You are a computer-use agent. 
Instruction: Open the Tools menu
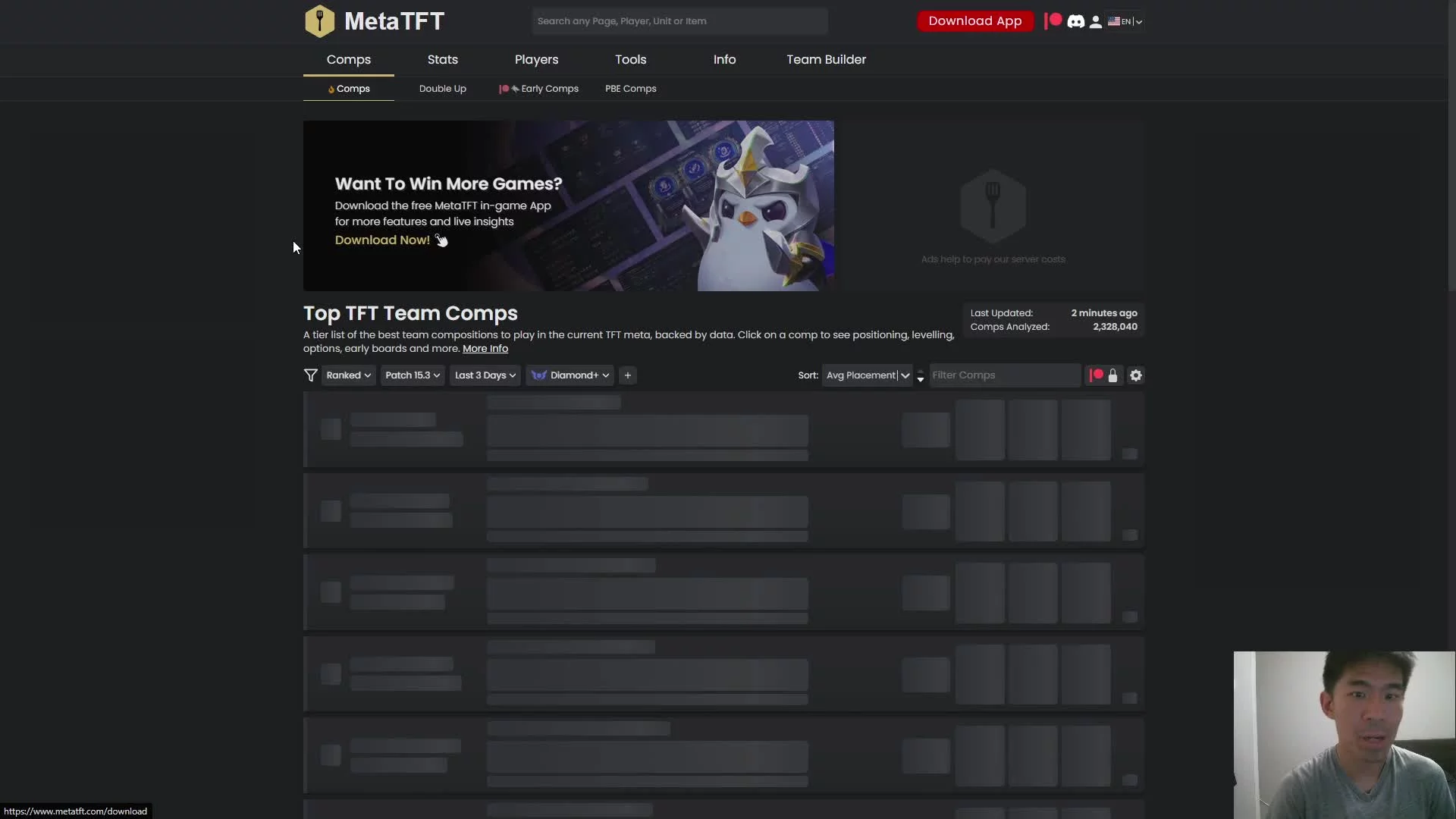click(631, 59)
